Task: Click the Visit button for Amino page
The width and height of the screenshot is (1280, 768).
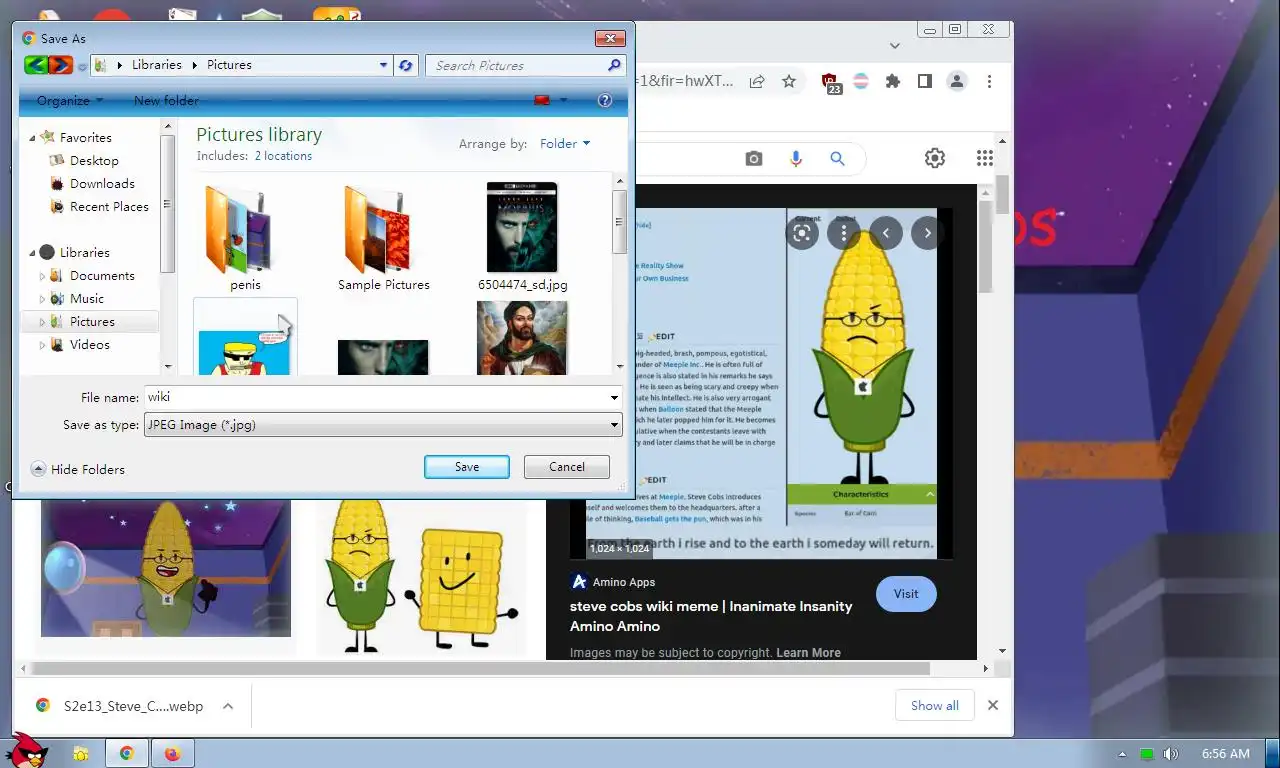Action: coord(906,593)
